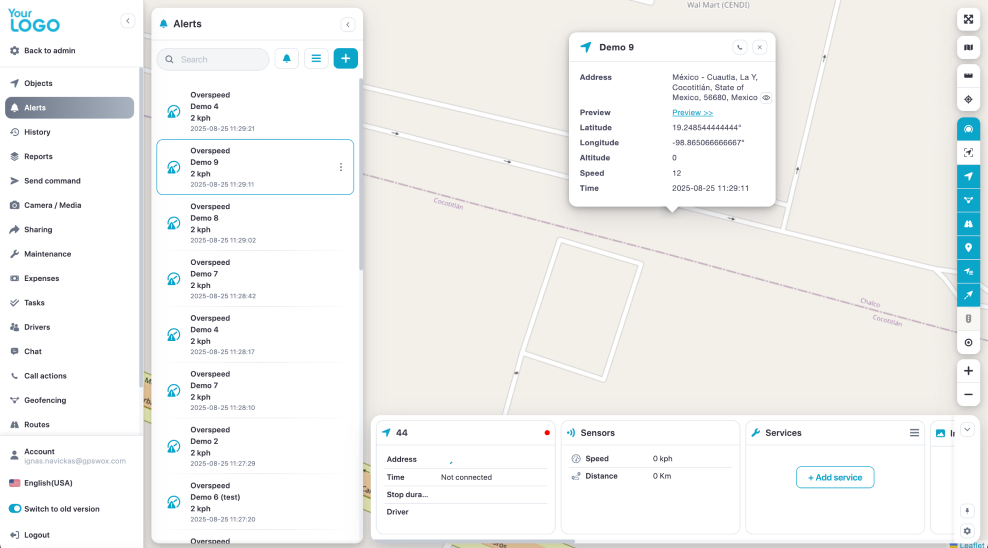
Task: Collapse the Alerts panel with chevron
Action: pyautogui.click(x=347, y=24)
